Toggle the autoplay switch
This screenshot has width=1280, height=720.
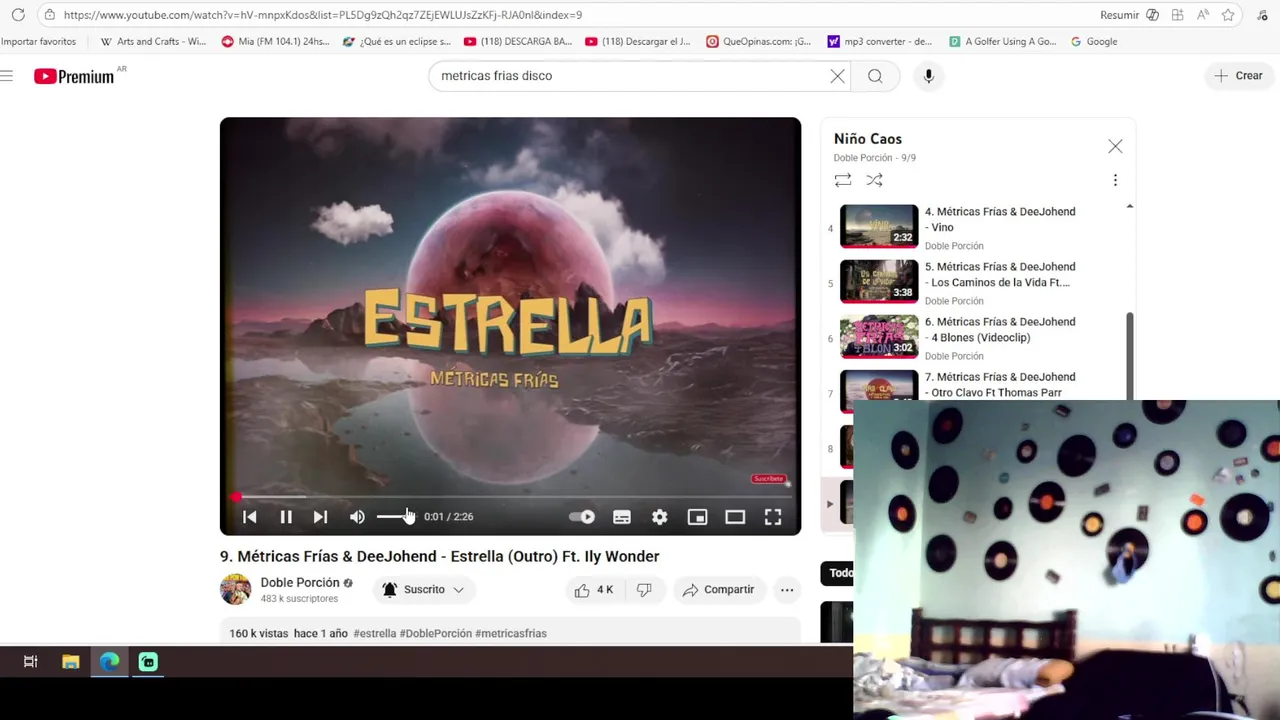pos(582,517)
